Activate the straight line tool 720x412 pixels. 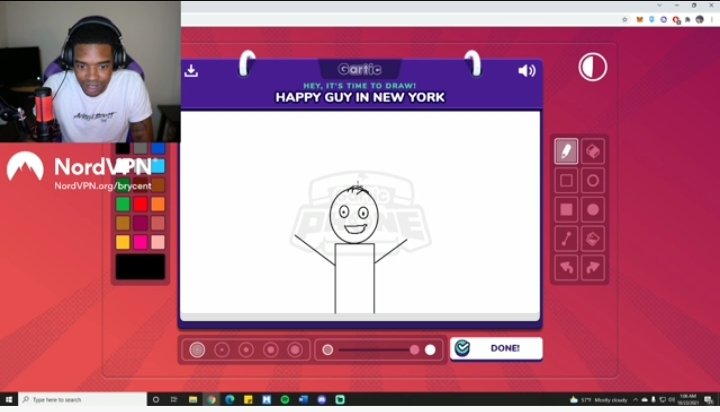566,239
